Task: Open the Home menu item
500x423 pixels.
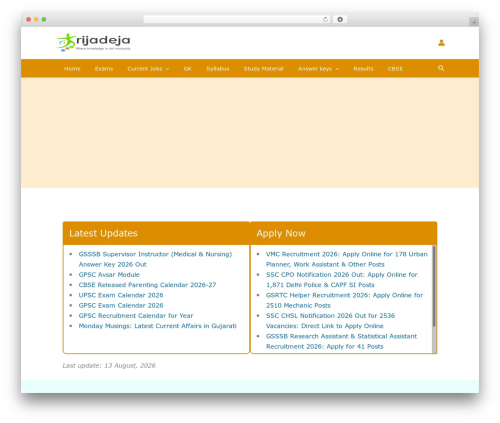Action: [x=72, y=69]
